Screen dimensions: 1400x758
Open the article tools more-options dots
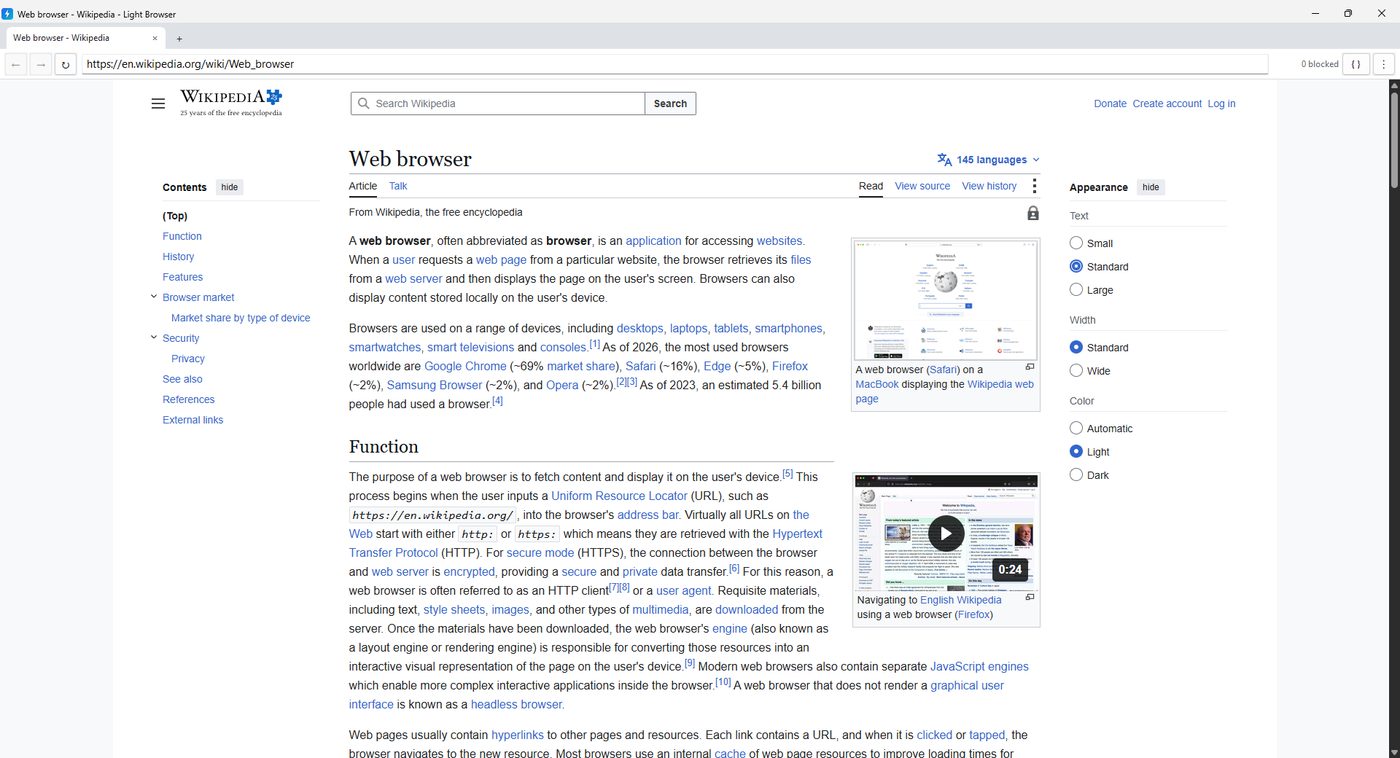point(1034,187)
